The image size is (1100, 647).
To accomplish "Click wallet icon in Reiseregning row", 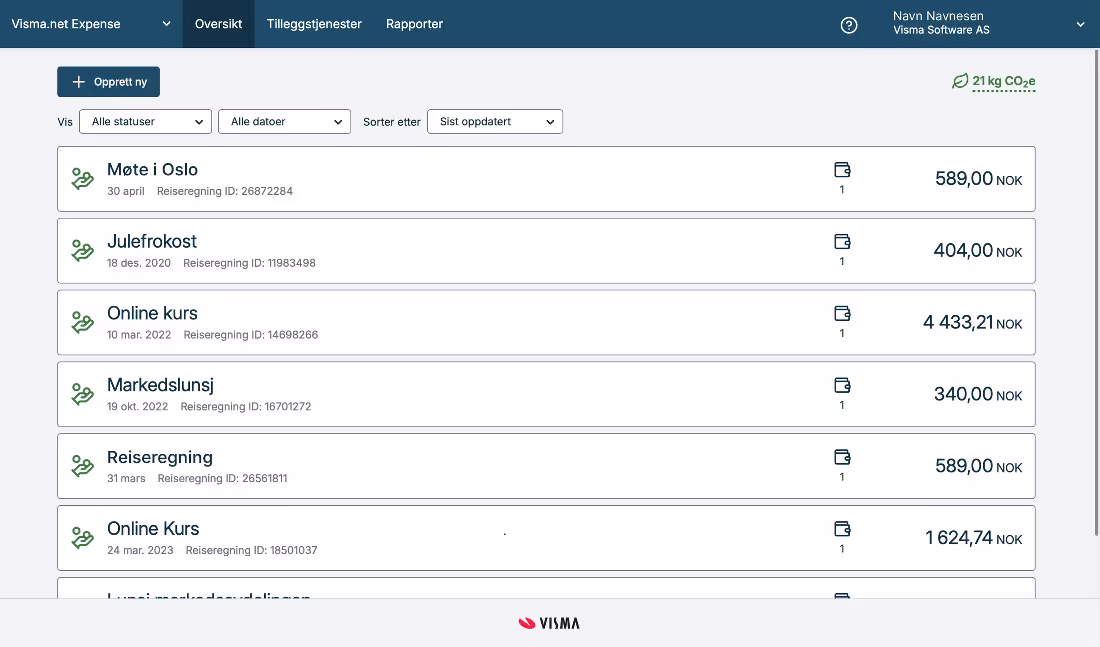I will (x=842, y=457).
